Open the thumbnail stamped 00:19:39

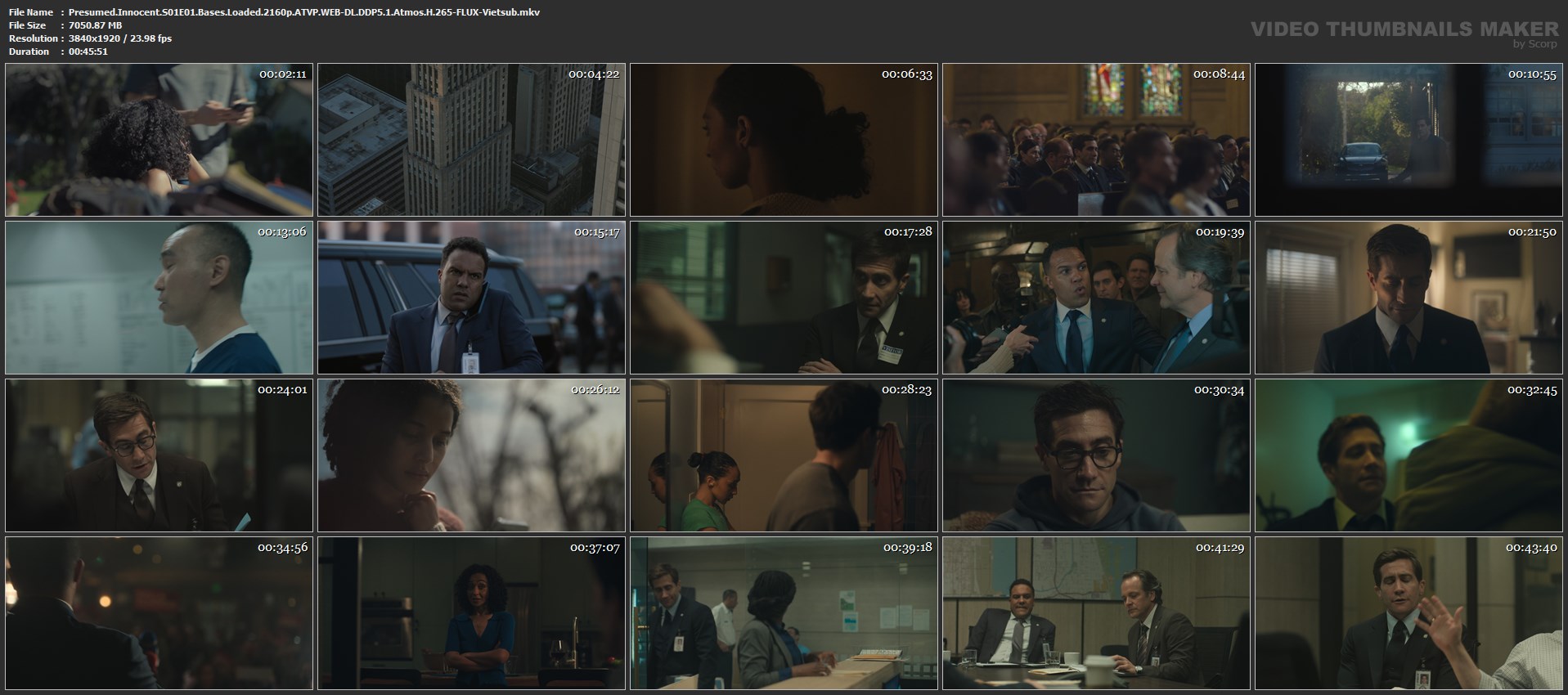tap(1097, 298)
